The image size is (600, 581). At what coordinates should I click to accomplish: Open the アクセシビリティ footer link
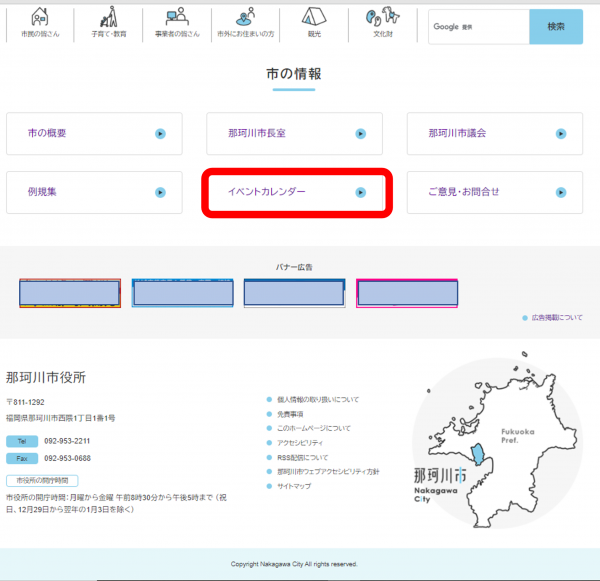(300, 443)
